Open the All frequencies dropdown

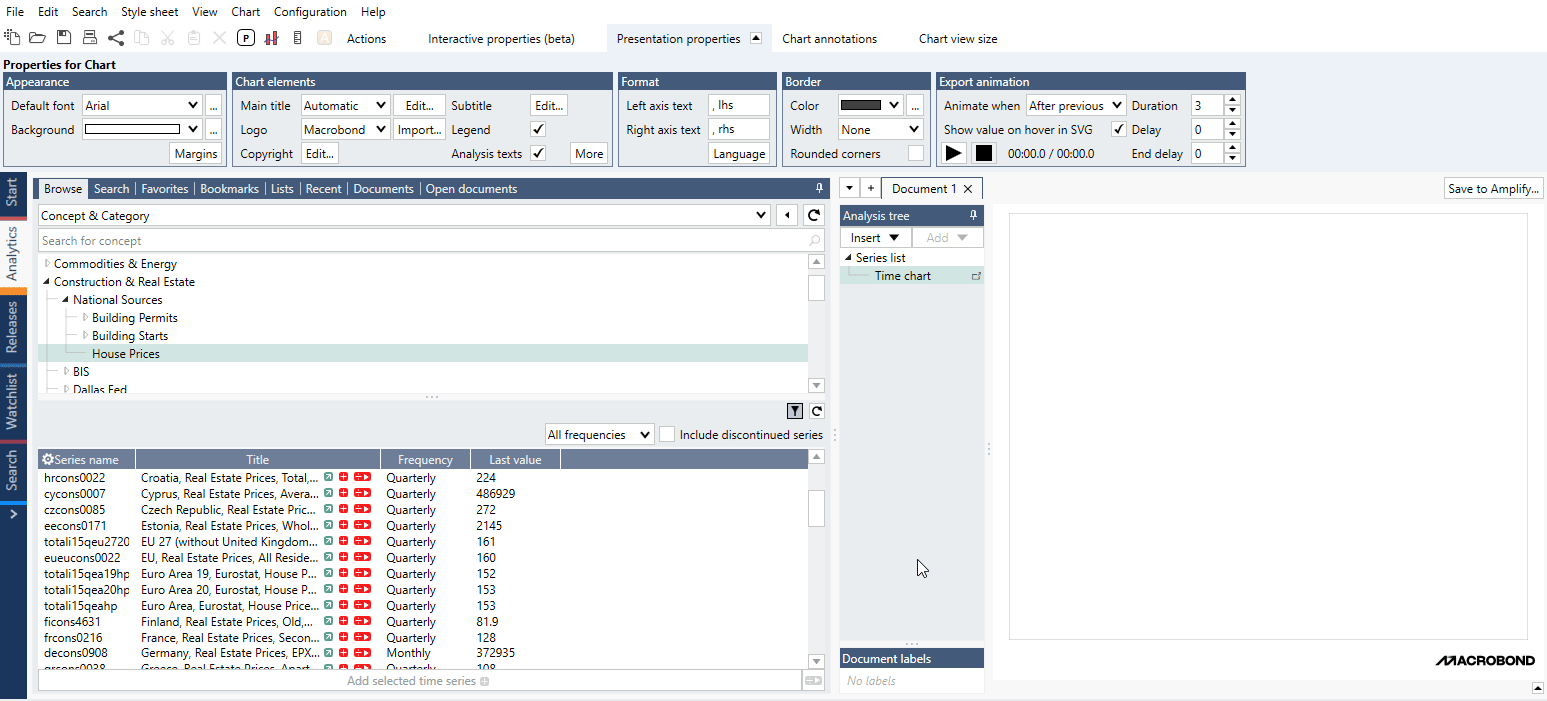pyautogui.click(x=599, y=435)
